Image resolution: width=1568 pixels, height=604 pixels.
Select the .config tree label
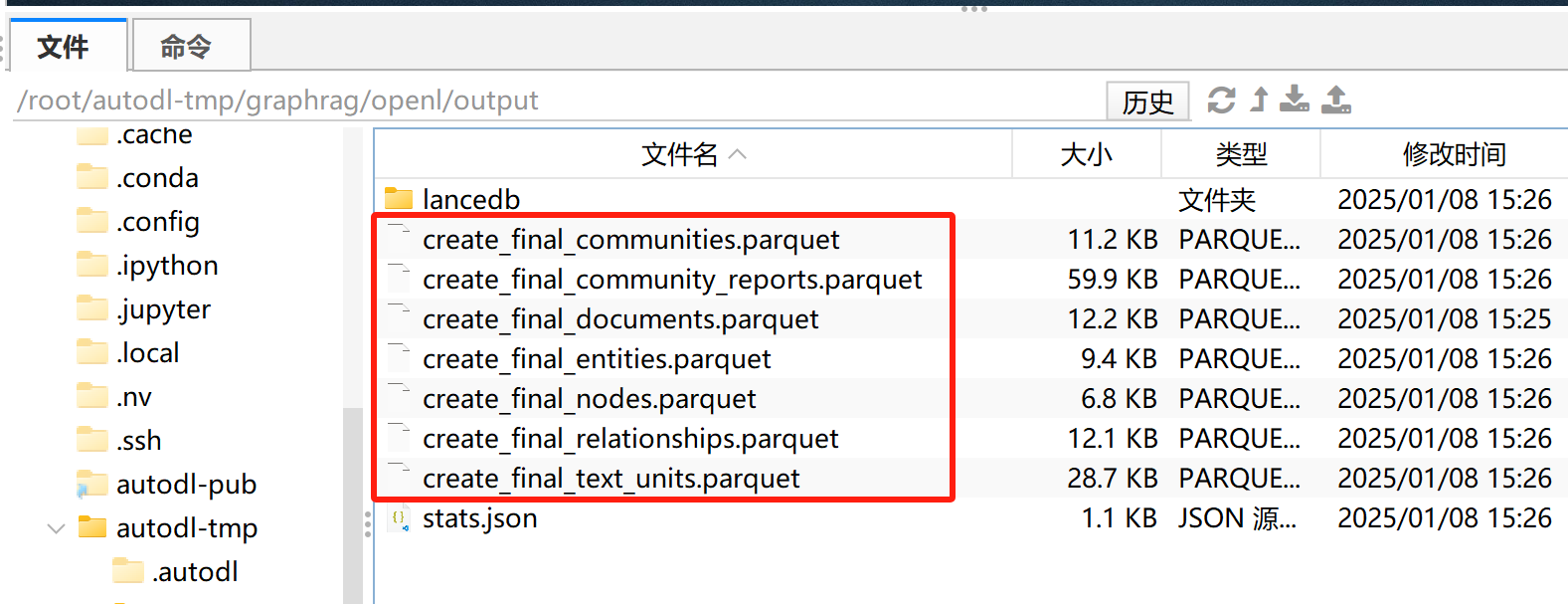(157, 222)
